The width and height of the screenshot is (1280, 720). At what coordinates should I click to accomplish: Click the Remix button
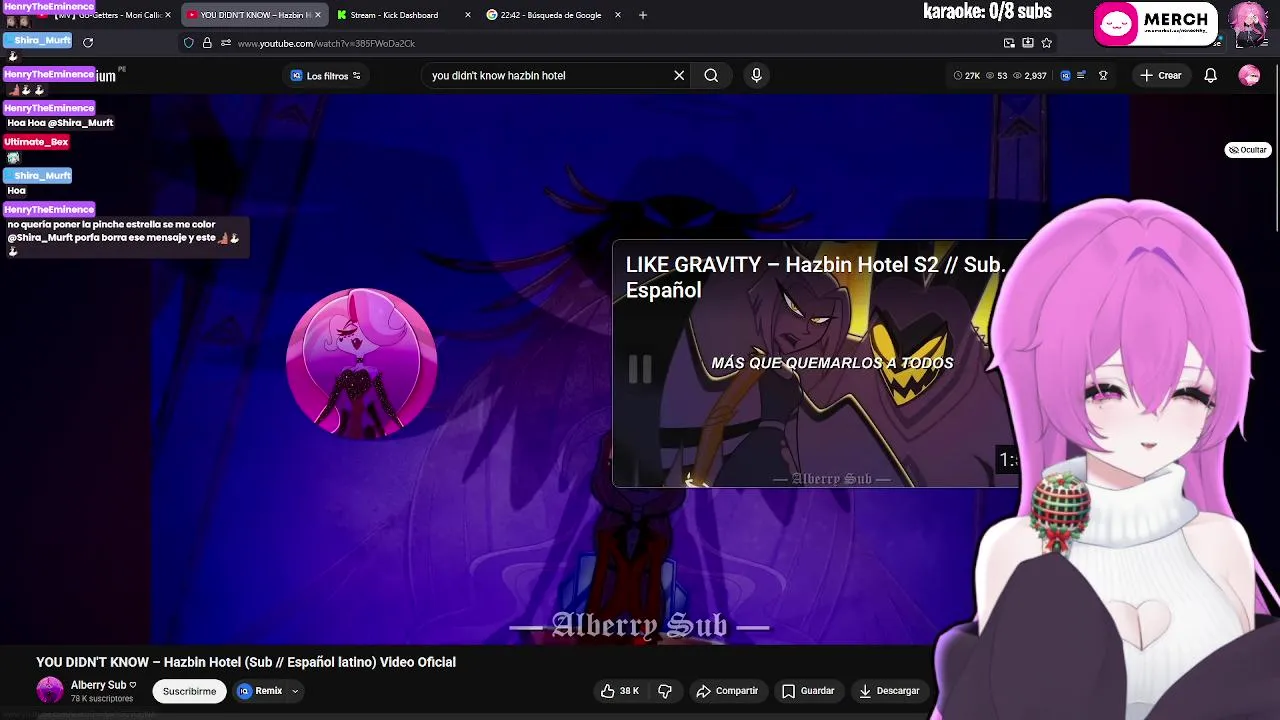coord(261,691)
